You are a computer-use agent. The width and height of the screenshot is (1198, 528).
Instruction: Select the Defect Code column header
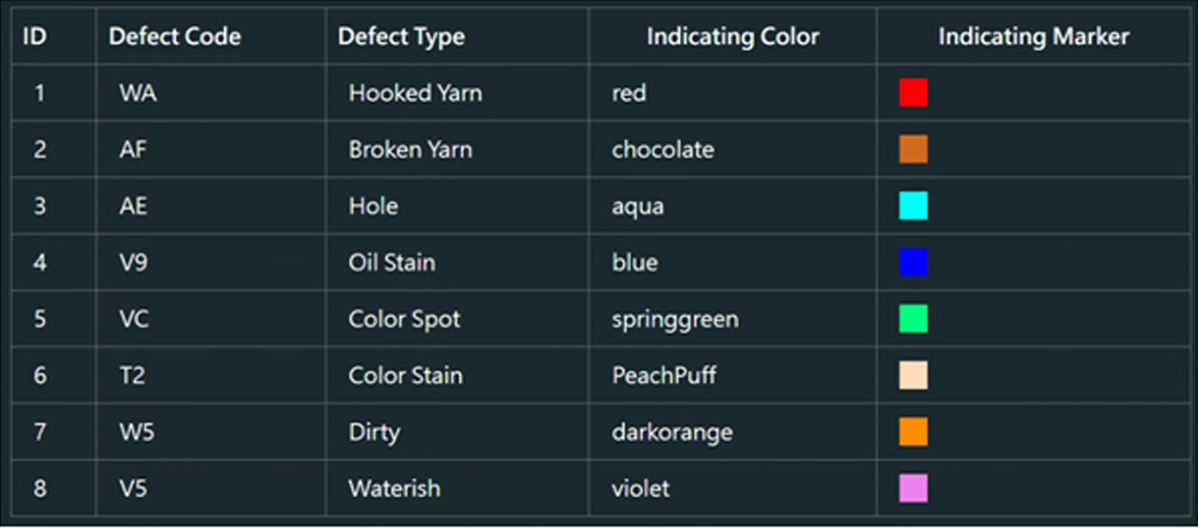pos(175,37)
